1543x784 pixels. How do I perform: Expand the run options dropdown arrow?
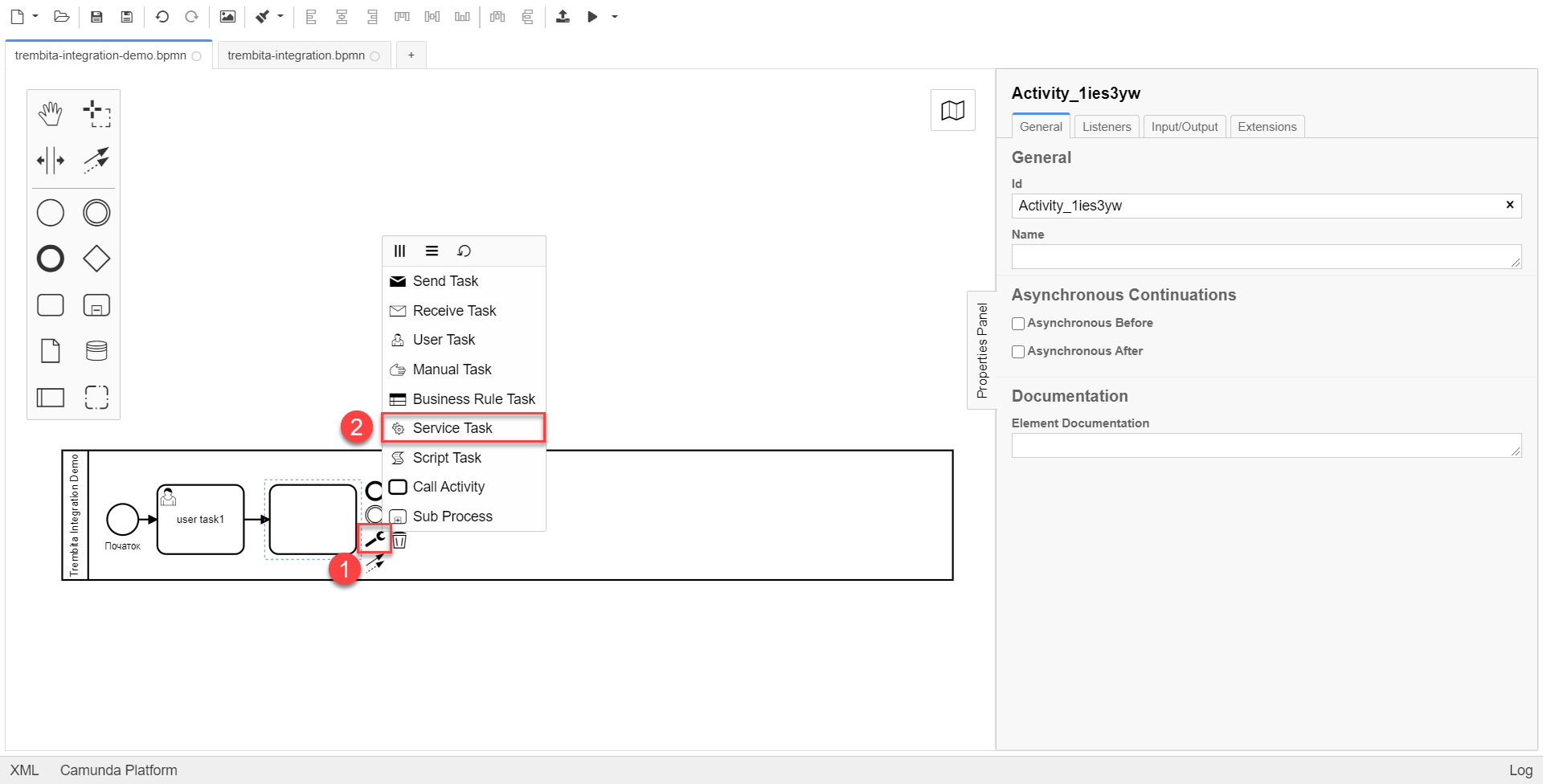point(615,16)
